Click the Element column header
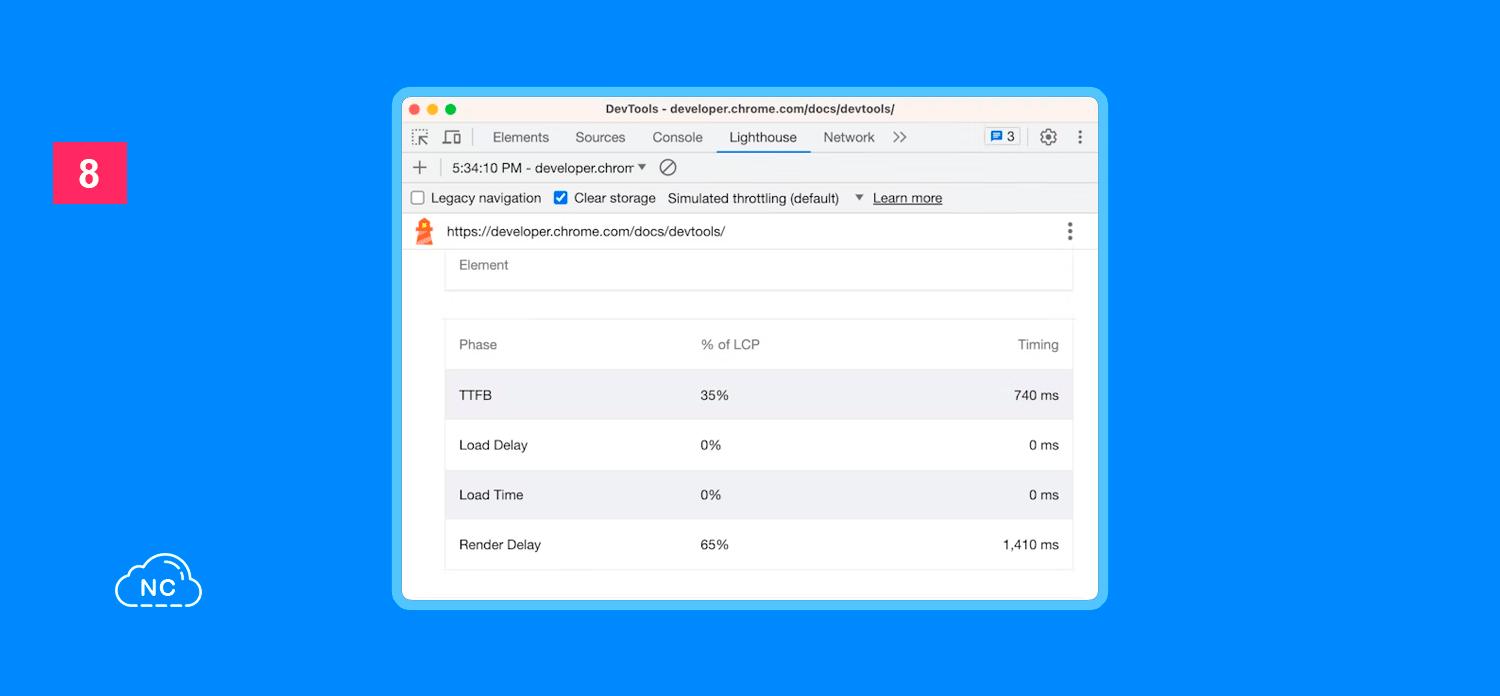1500x696 pixels. tap(484, 265)
